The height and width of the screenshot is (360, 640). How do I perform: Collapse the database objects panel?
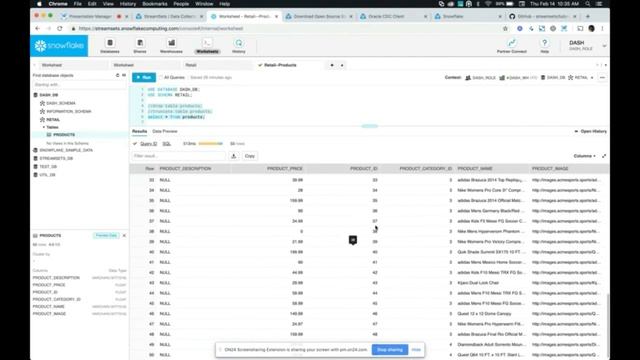click(124, 76)
